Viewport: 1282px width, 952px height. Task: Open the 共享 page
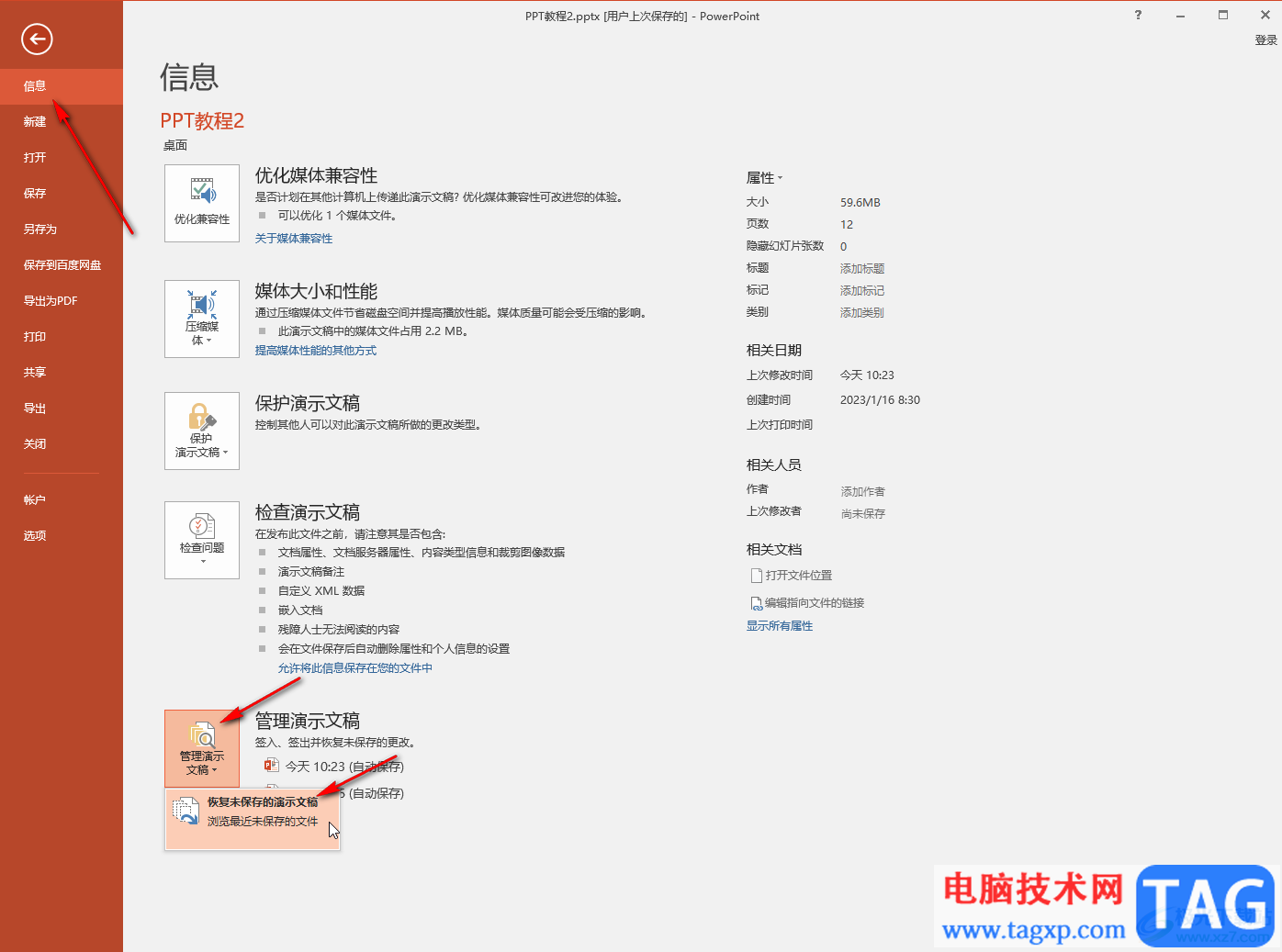click(62, 373)
